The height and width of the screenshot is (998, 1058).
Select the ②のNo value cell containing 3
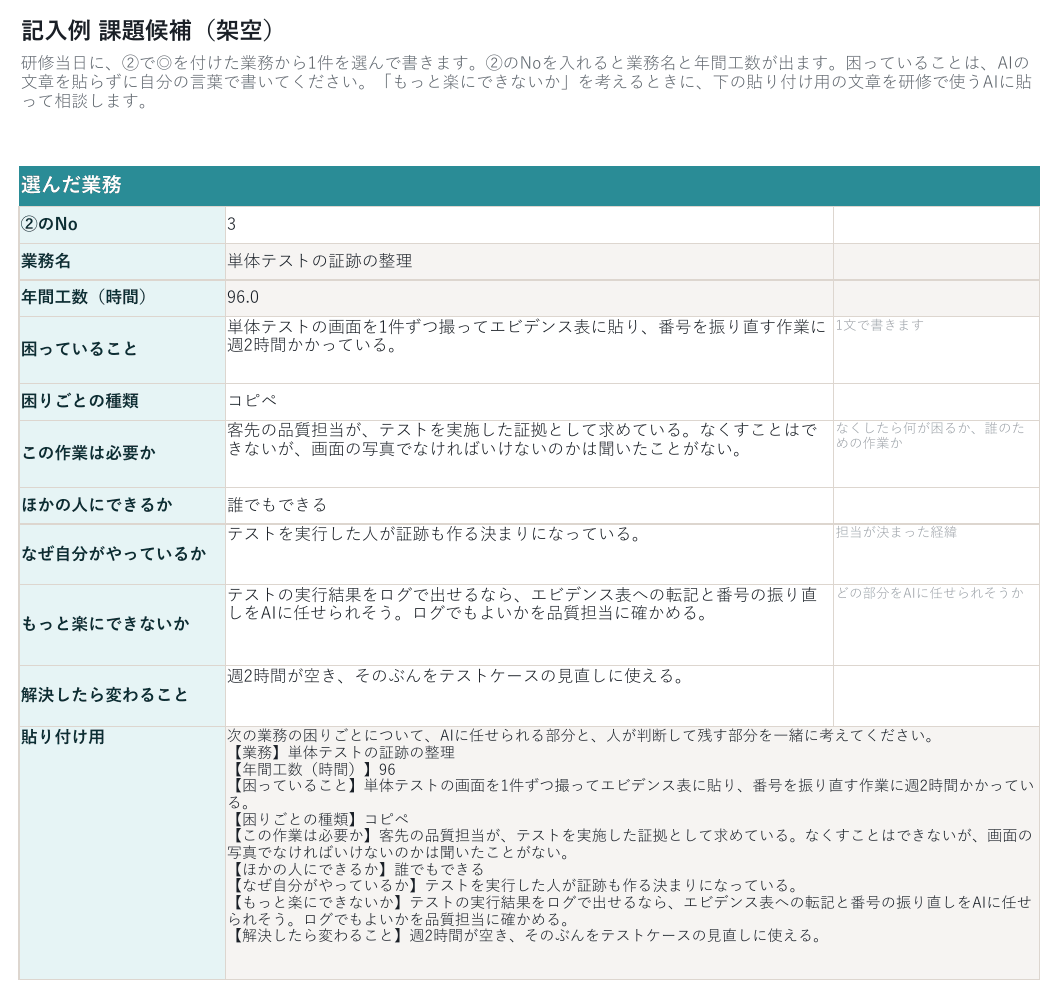[529, 224]
